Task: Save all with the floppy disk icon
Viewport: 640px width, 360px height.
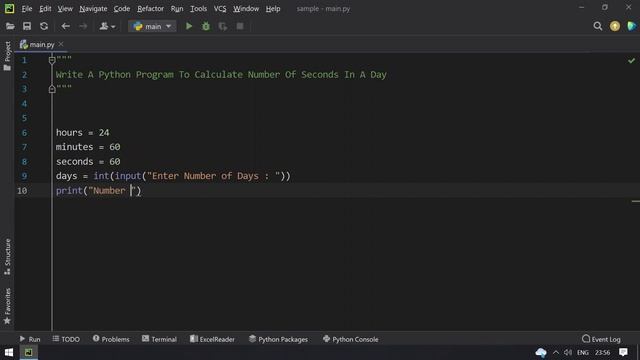Action: coord(27,27)
